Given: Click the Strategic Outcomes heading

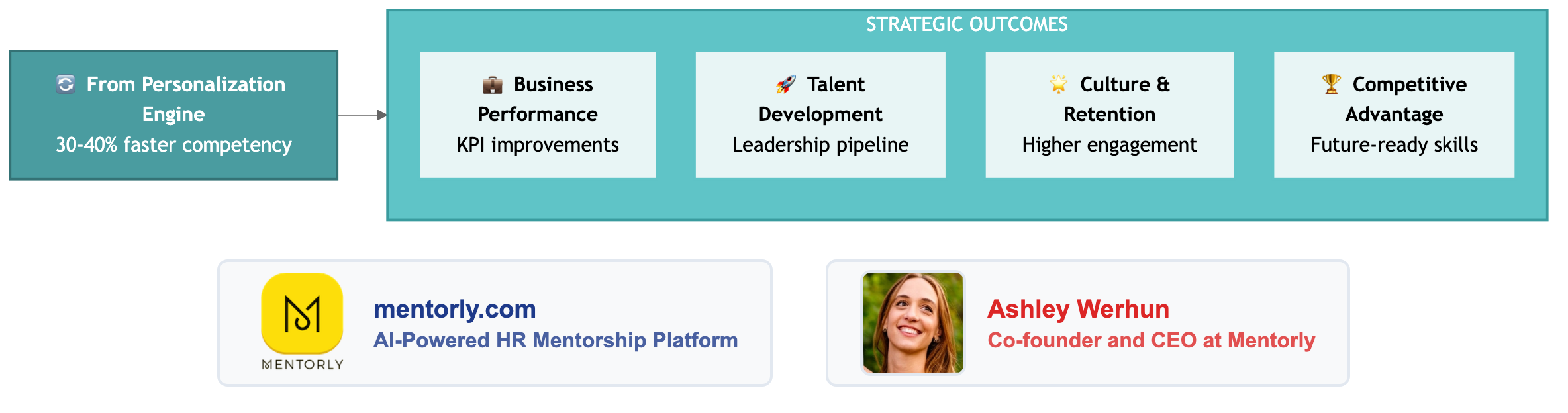Looking at the screenshot, I should (x=967, y=24).
